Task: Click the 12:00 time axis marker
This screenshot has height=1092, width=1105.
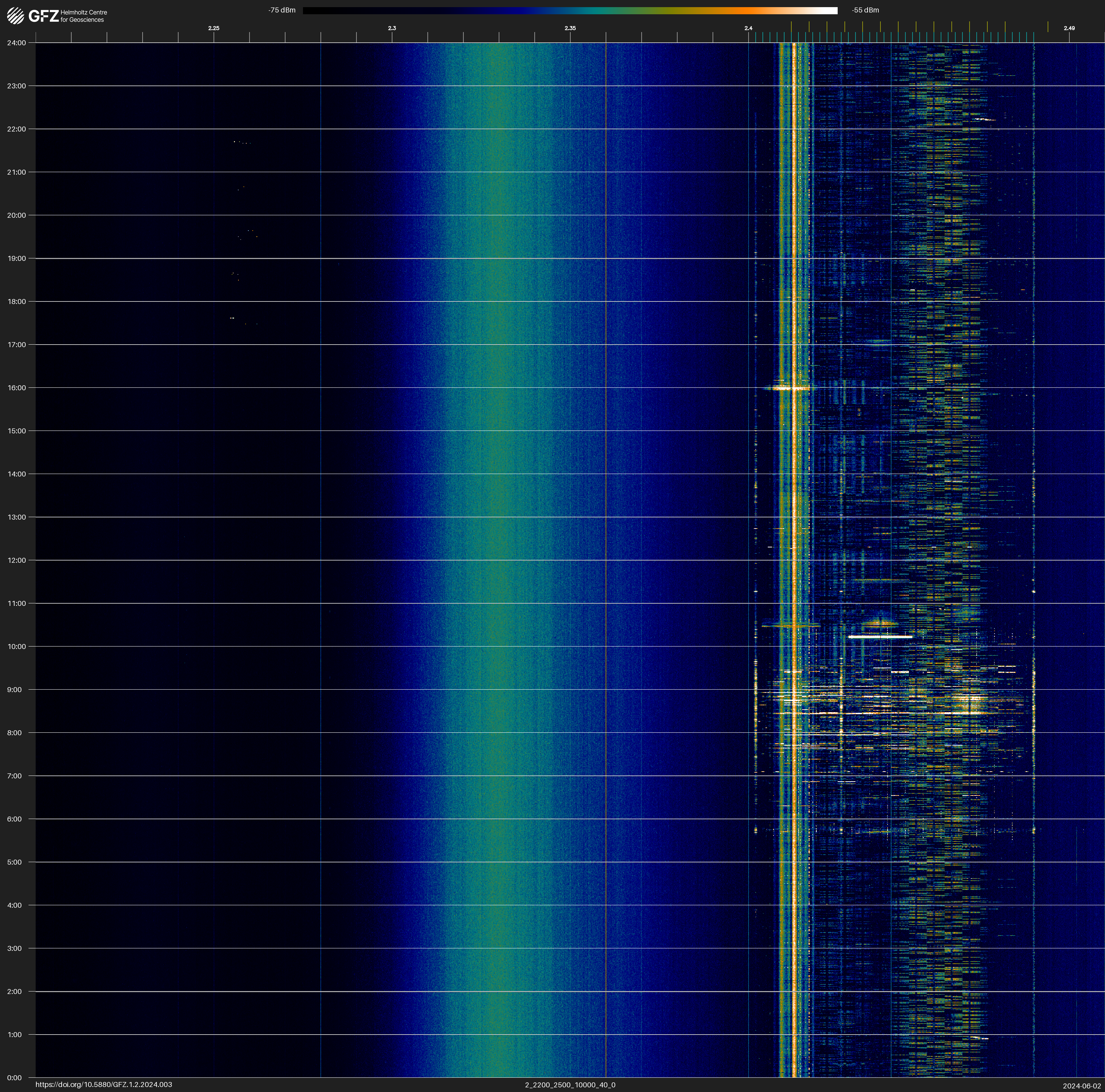Action: pos(17,560)
